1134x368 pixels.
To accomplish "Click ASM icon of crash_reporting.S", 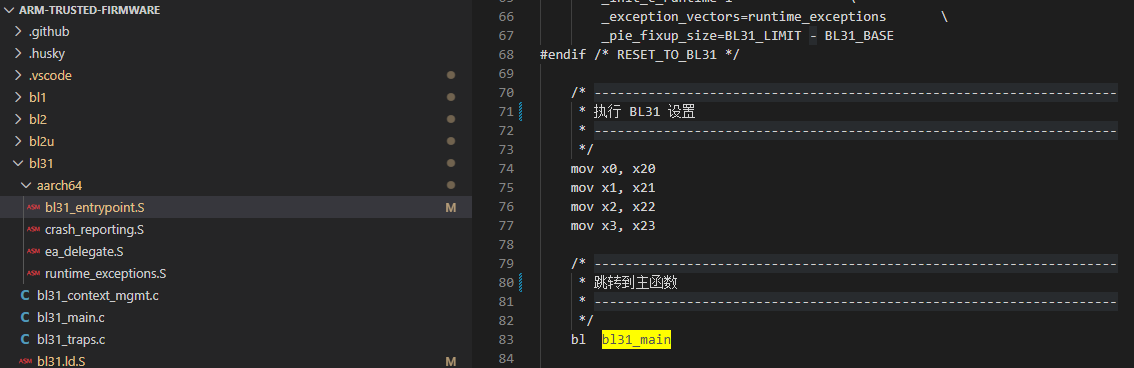I will click(33, 229).
